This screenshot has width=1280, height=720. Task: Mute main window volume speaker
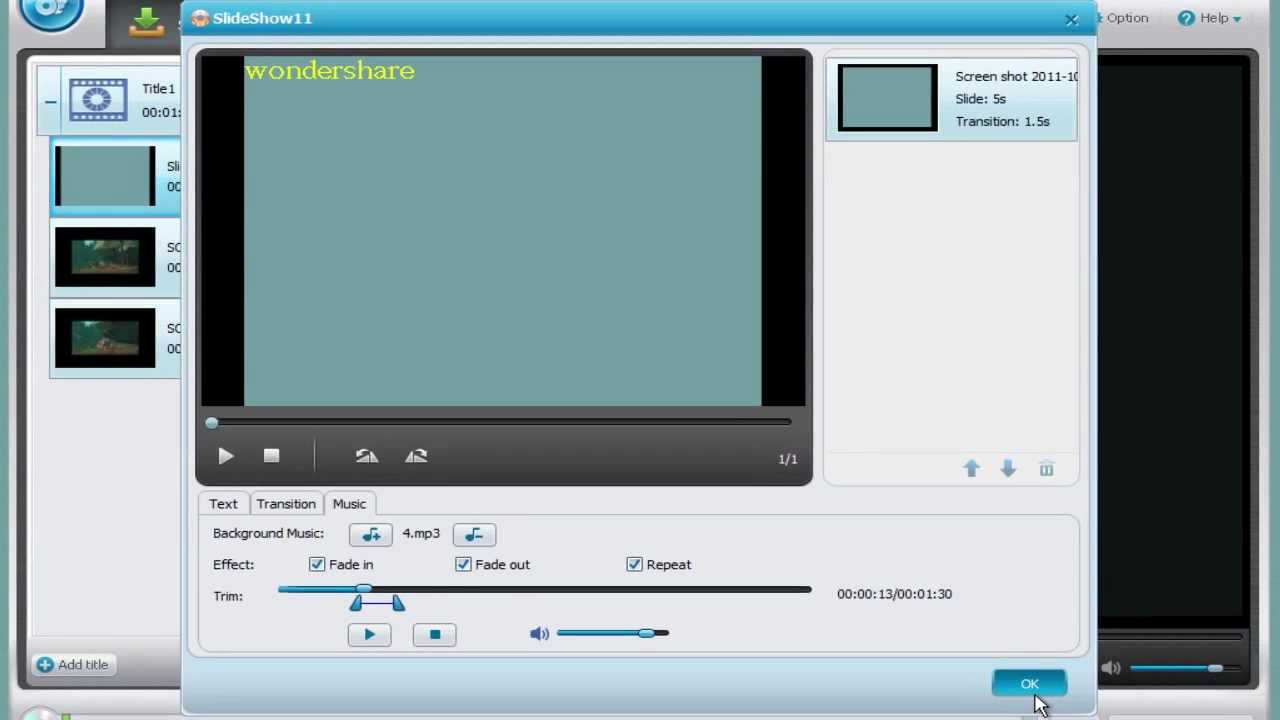(x=1110, y=668)
